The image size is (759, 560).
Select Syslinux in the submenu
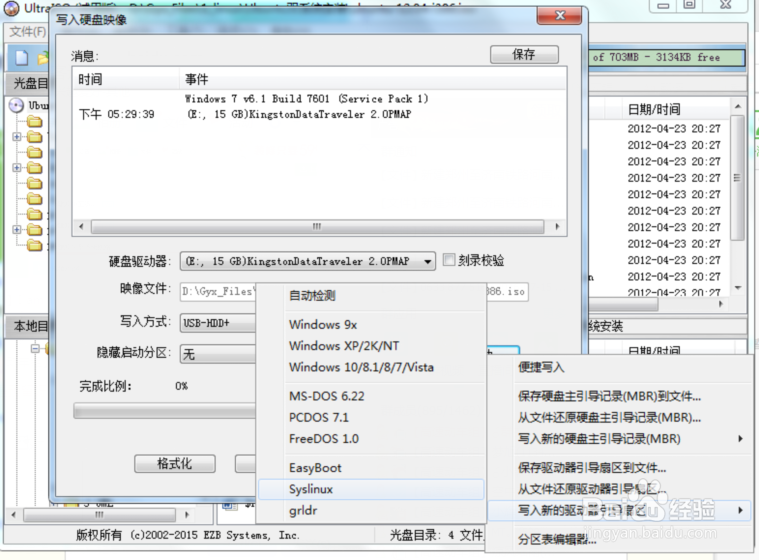(x=371, y=489)
